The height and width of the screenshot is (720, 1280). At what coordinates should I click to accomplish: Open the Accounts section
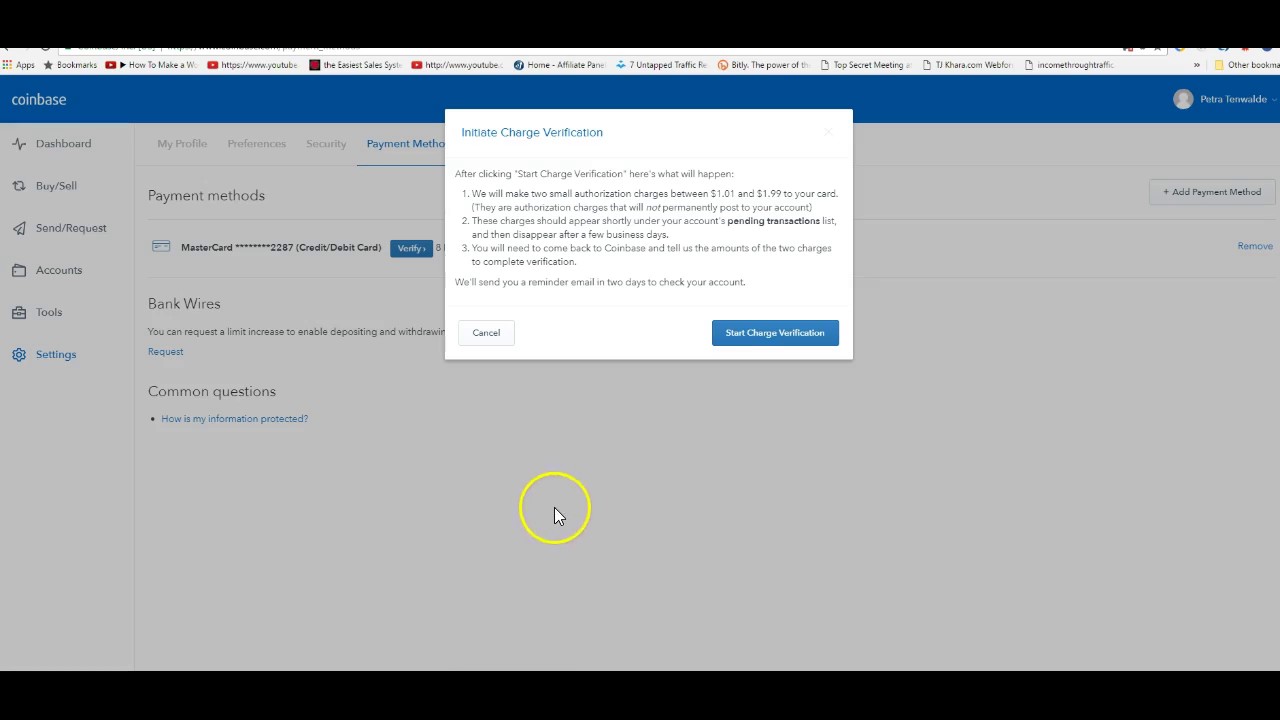59,270
